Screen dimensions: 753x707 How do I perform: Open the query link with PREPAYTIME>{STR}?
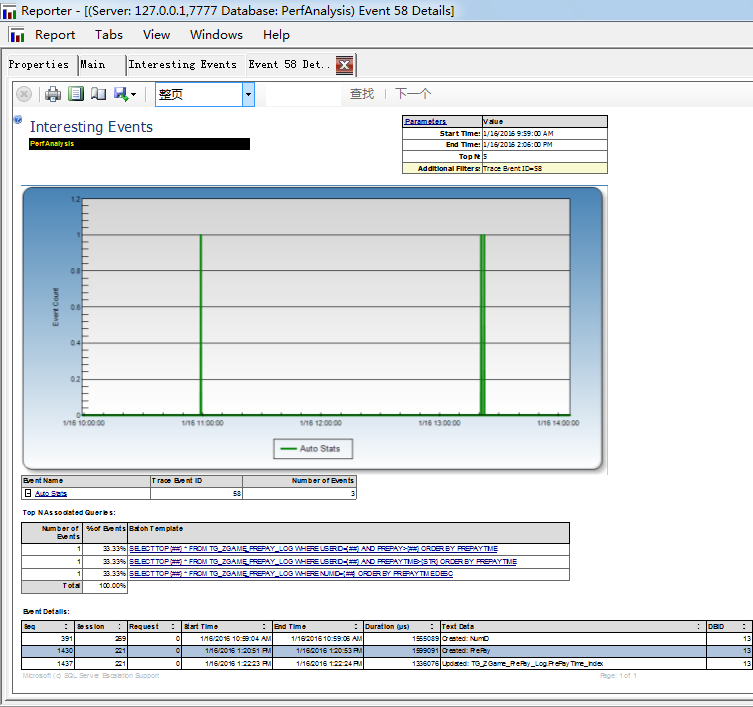[x=323, y=561]
